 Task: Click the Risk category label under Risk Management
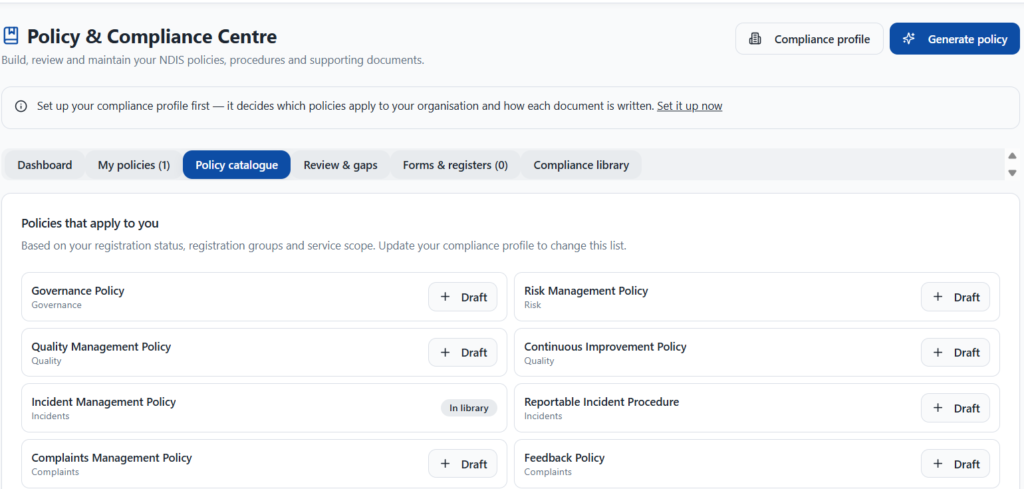point(532,305)
